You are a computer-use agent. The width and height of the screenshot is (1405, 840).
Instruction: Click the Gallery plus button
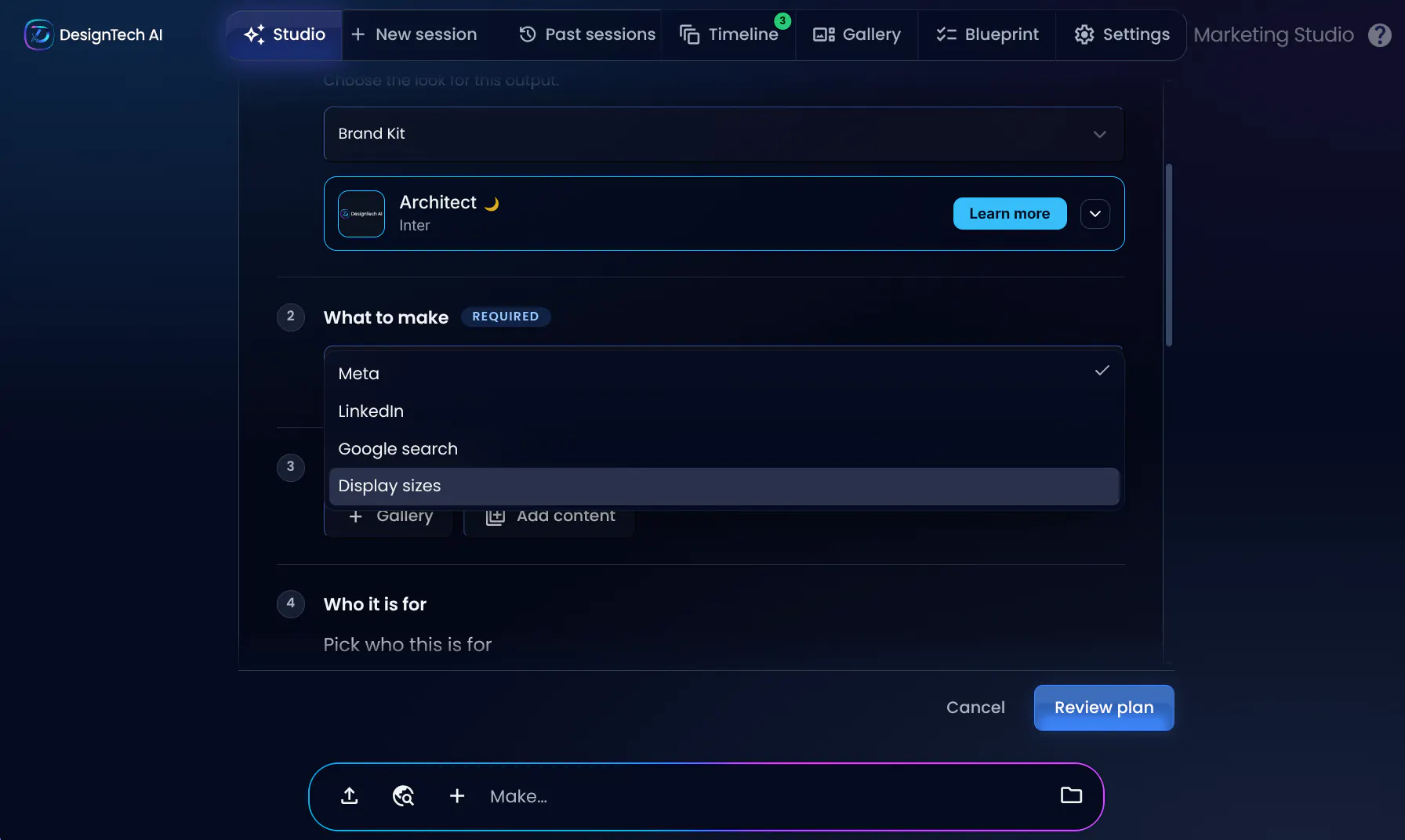tap(389, 516)
